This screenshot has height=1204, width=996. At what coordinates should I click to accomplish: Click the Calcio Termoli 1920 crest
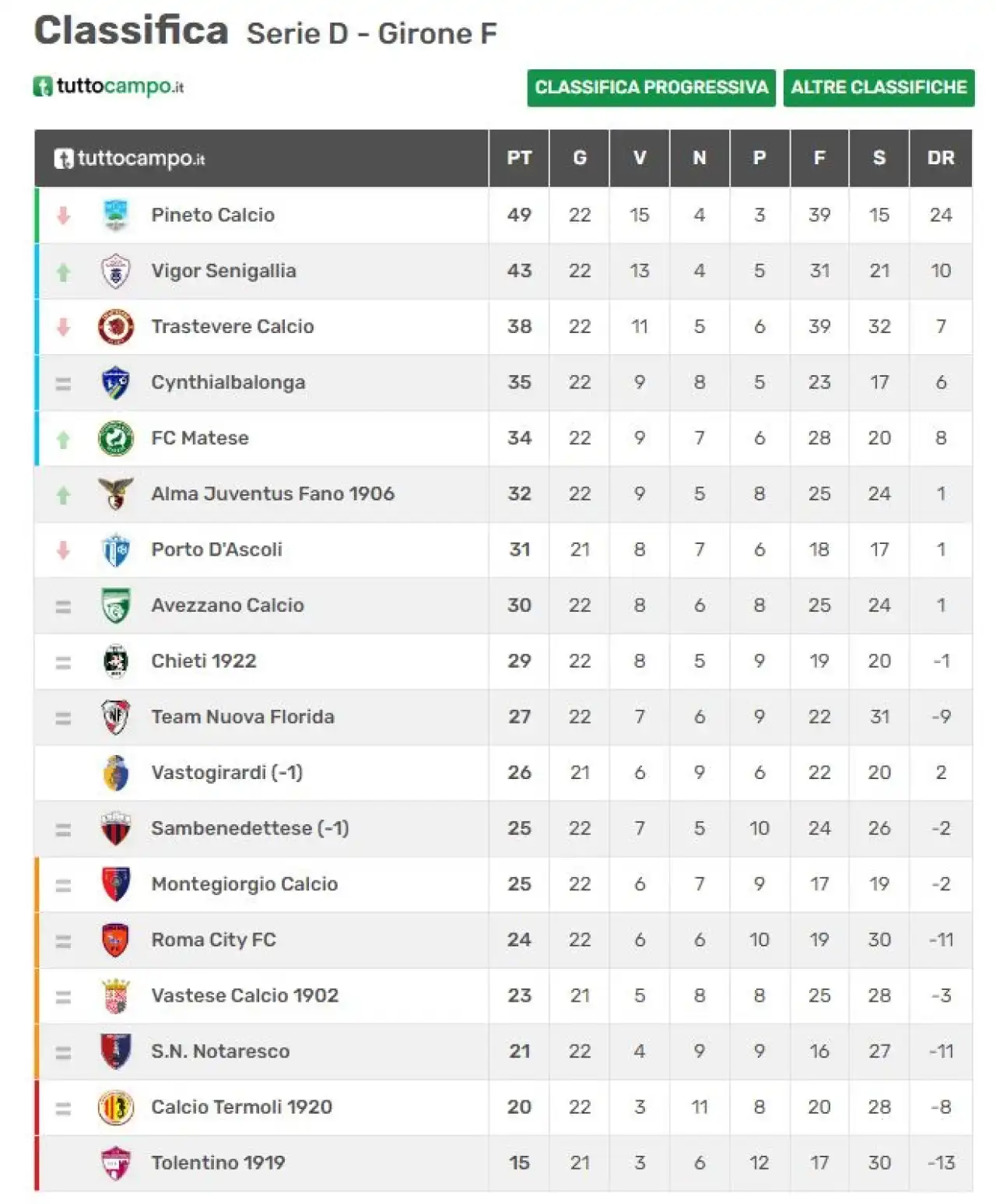pyautogui.click(x=116, y=1107)
